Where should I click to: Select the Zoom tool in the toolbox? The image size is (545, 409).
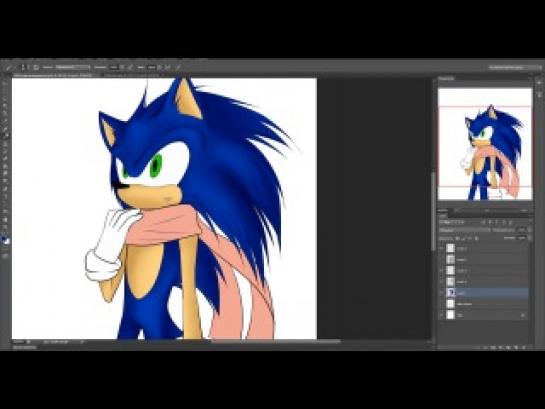point(6,227)
